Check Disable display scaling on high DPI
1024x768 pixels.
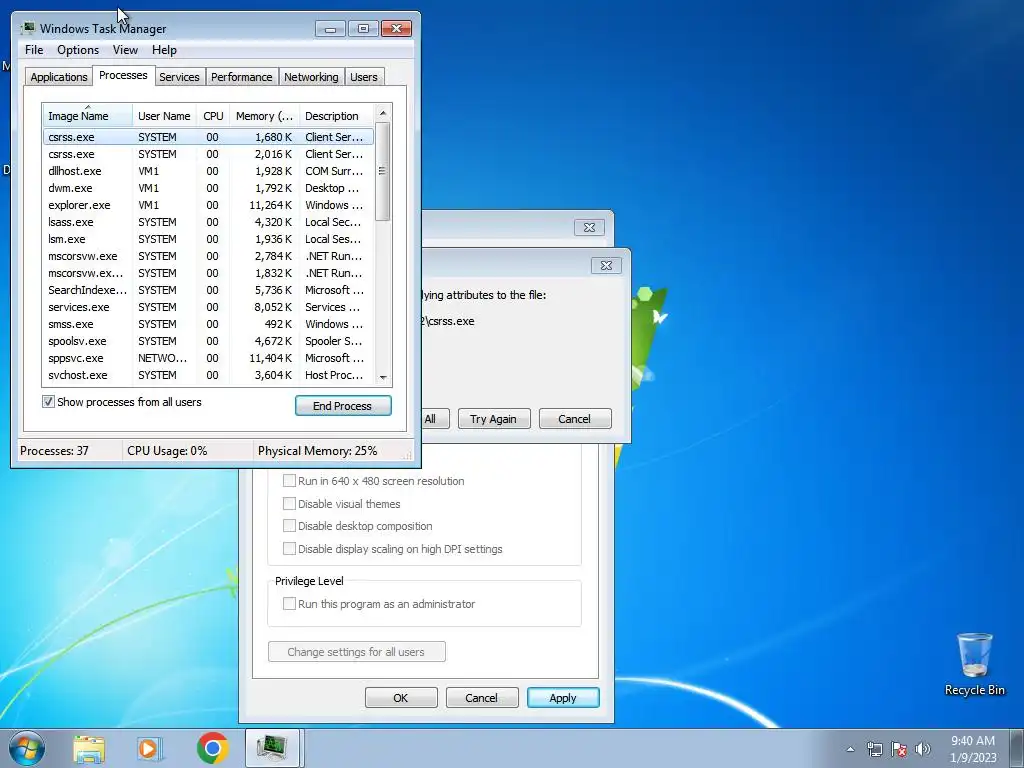click(289, 549)
